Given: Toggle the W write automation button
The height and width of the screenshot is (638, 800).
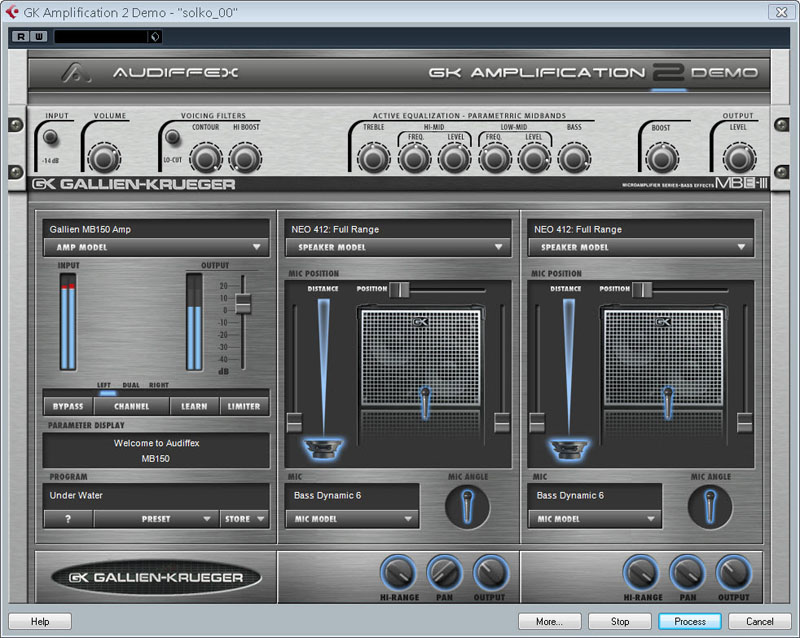Looking at the screenshot, I should click(39, 36).
